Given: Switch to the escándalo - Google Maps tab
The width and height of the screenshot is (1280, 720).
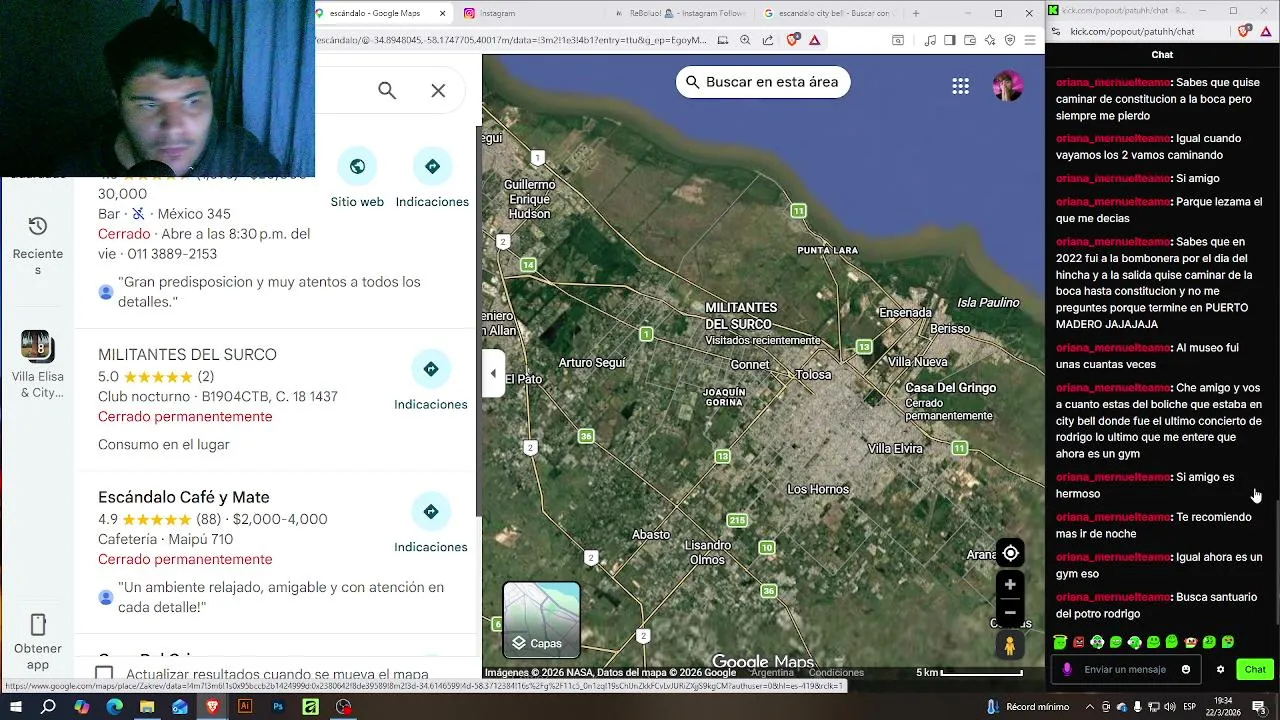Looking at the screenshot, I should coord(381,13).
